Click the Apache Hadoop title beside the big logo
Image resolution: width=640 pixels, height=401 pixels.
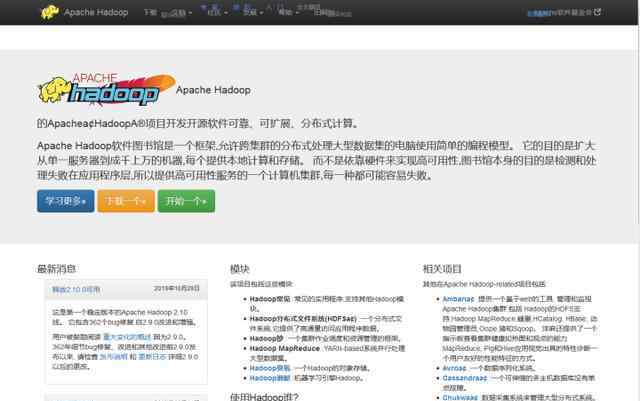(213, 90)
